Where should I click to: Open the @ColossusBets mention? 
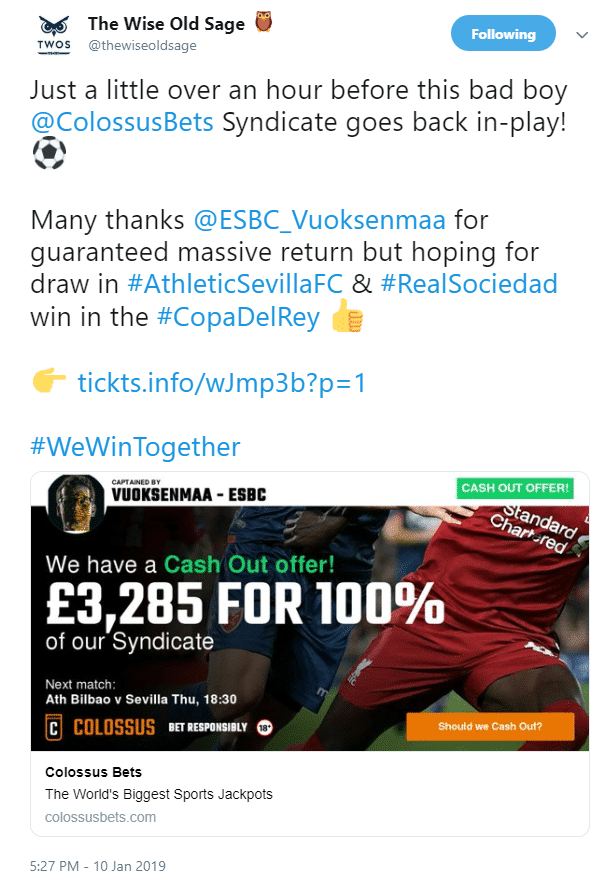(x=122, y=122)
